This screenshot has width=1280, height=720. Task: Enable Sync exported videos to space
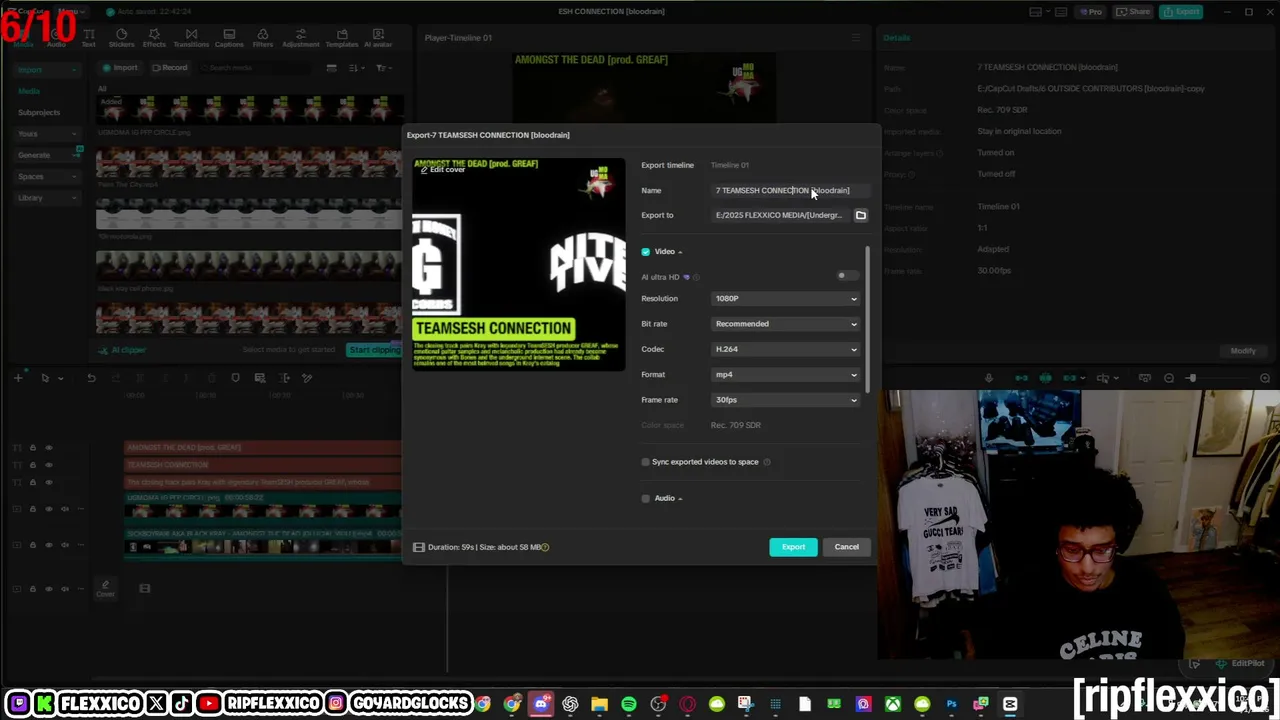tap(646, 462)
